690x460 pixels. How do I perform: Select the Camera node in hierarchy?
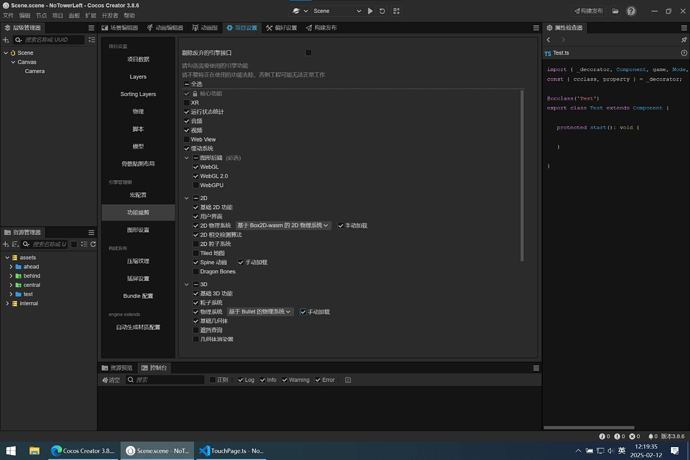[x=35, y=71]
